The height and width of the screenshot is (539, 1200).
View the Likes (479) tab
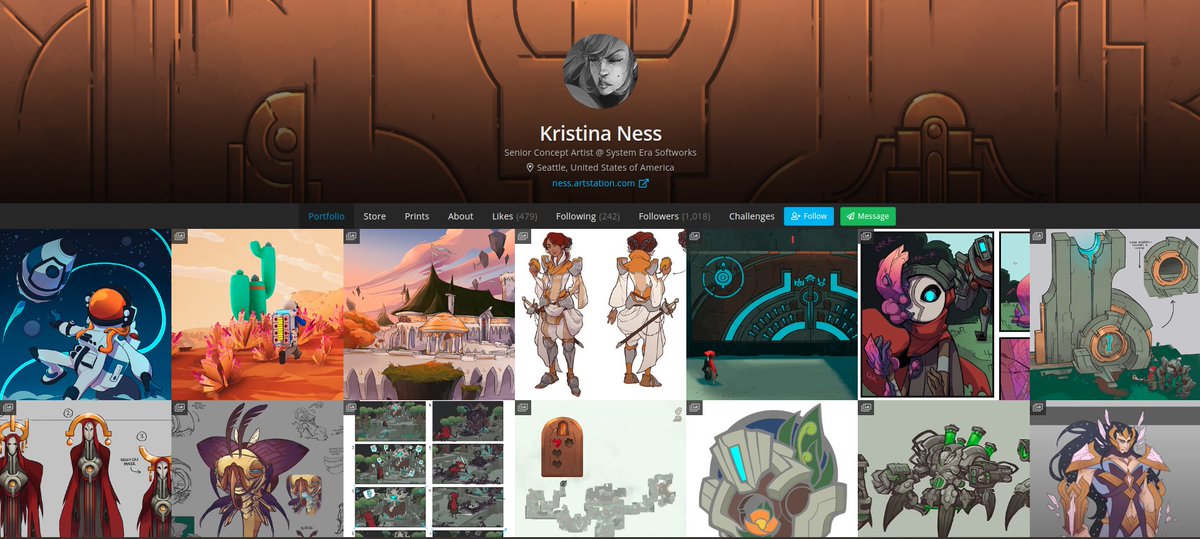tap(514, 216)
